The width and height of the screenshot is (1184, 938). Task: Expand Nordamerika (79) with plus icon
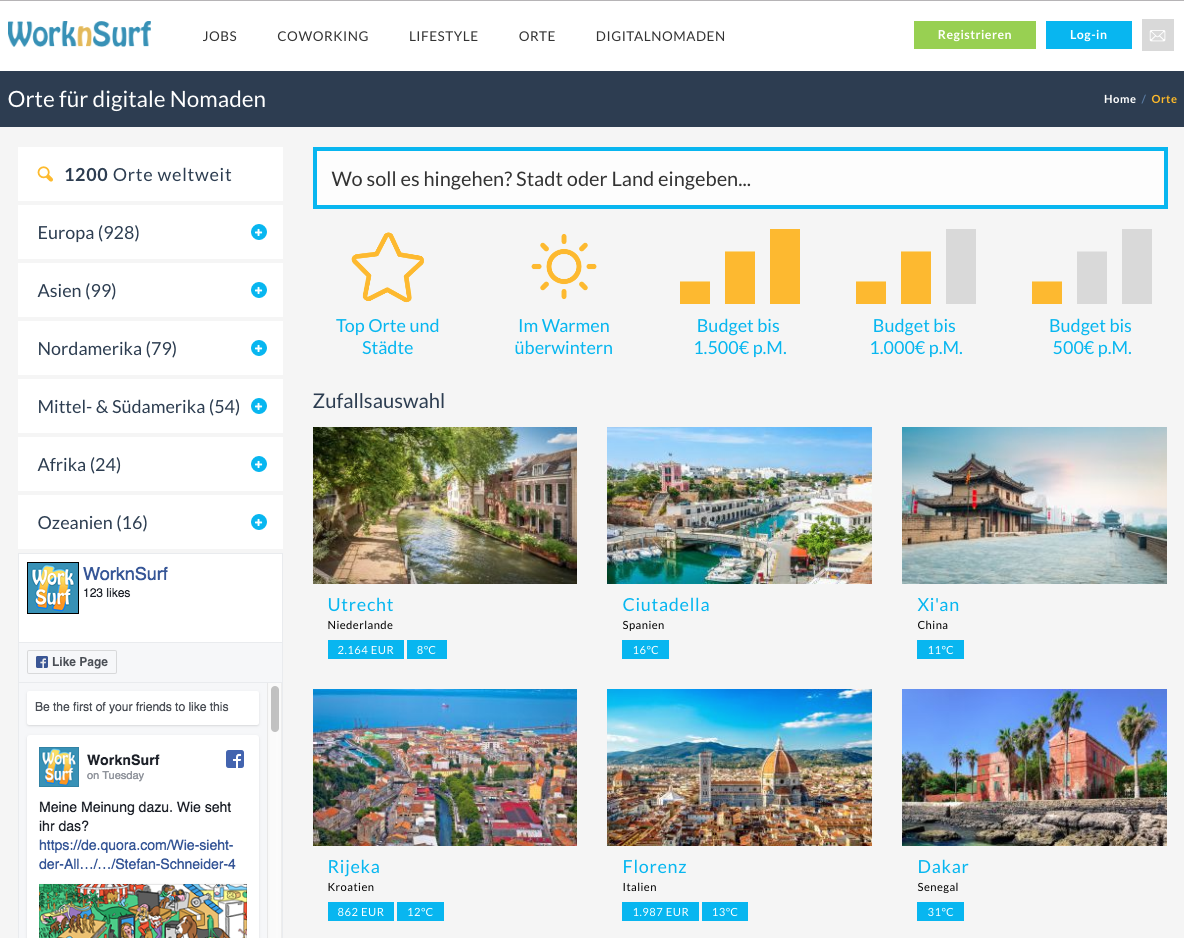pyautogui.click(x=258, y=348)
